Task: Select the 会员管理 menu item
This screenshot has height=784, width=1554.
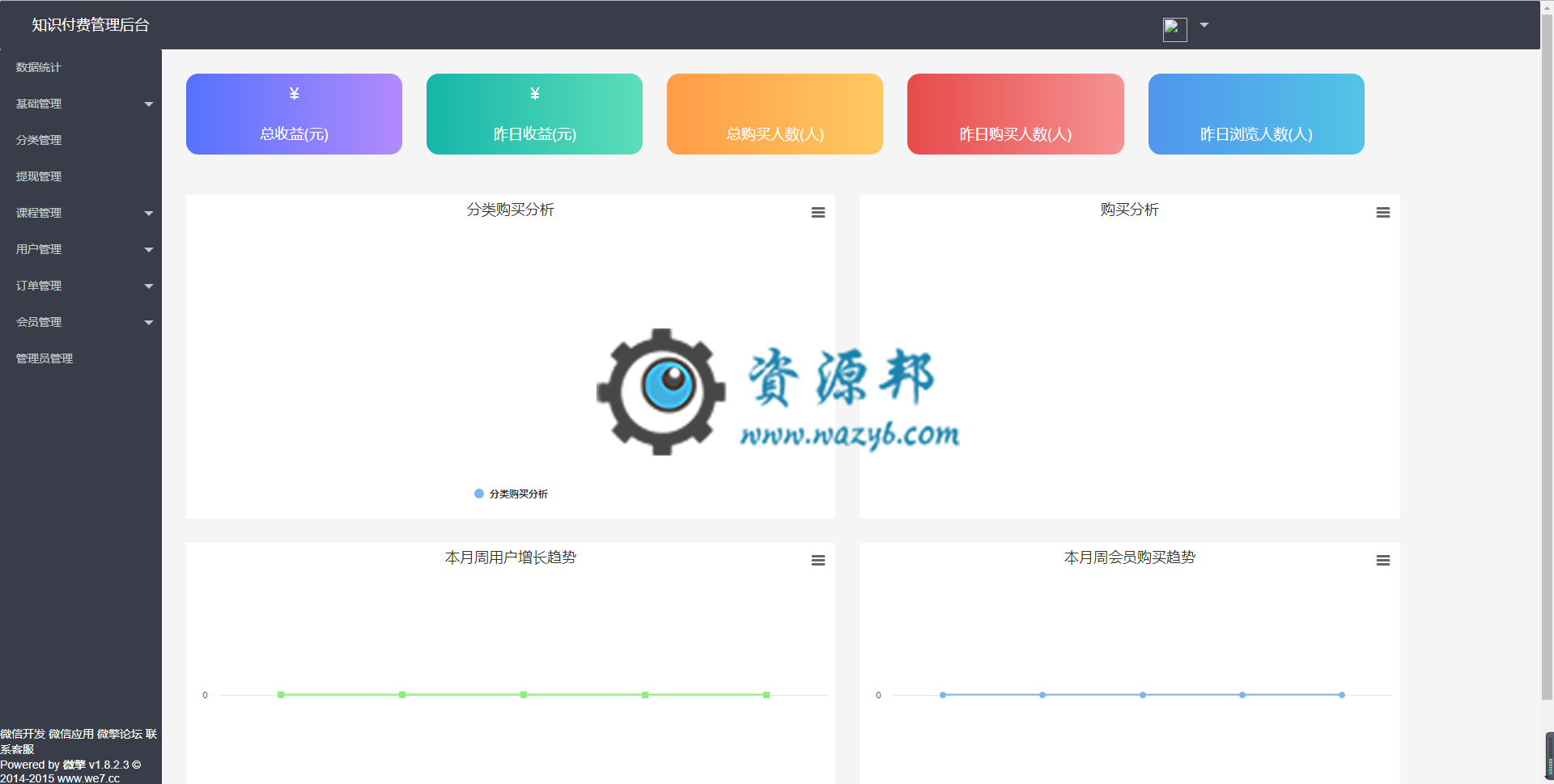Action: [x=39, y=322]
